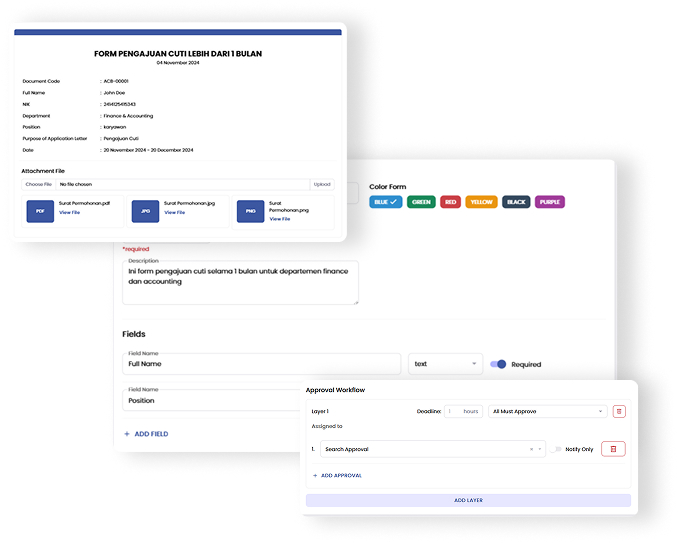
Task: Remove the Search Approval row via trash icon
Action: [x=613, y=449]
